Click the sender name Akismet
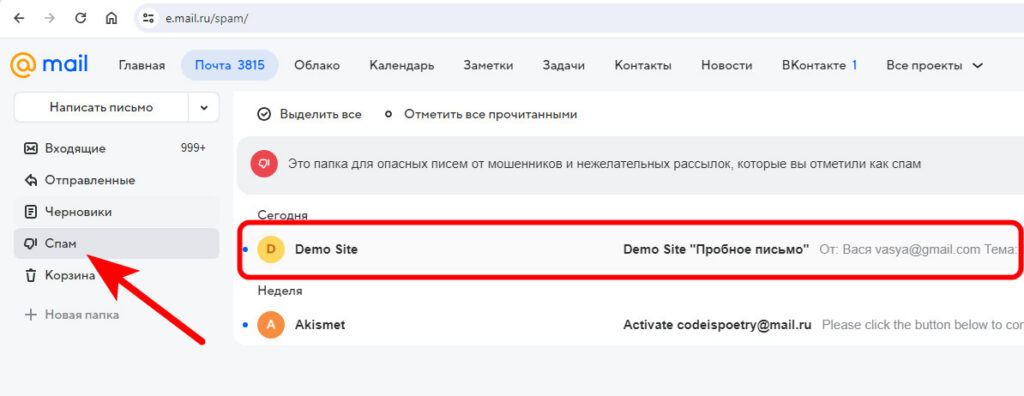This screenshot has width=1024, height=396. (320, 324)
